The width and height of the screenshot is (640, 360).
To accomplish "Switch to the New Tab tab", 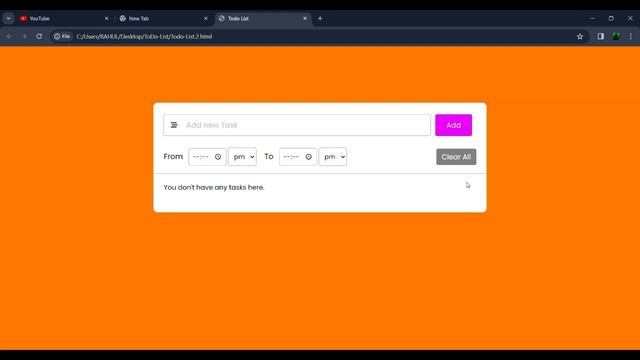I will coord(163,18).
